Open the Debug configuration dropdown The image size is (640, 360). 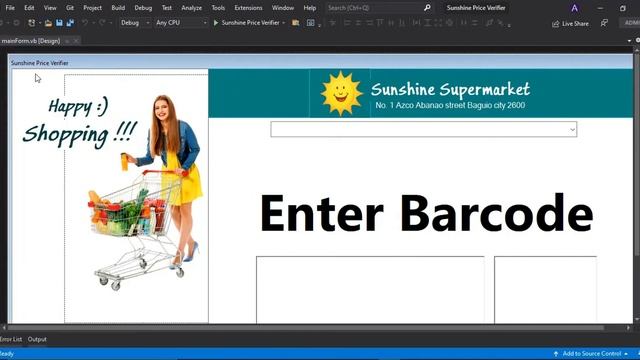(135, 23)
